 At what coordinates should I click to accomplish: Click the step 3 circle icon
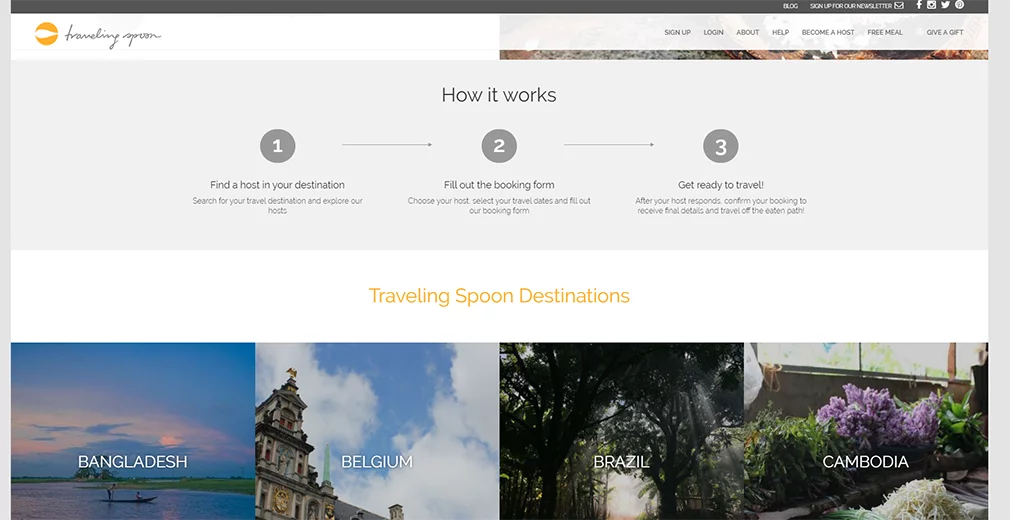click(x=721, y=146)
